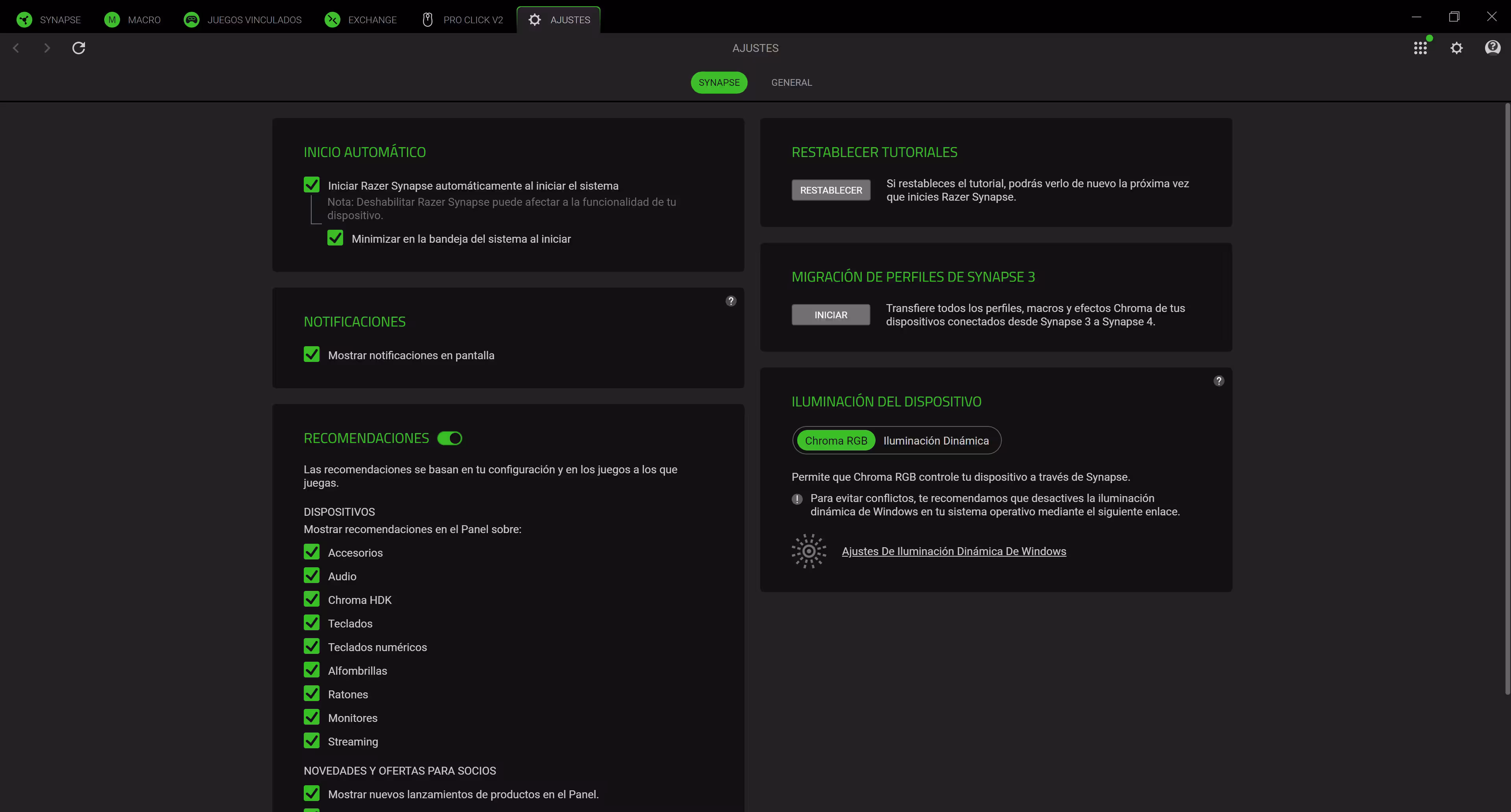Open Ajustes De Iluminación Dinámica De Windows link
The image size is (1511, 812).
(x=954, y=551)
